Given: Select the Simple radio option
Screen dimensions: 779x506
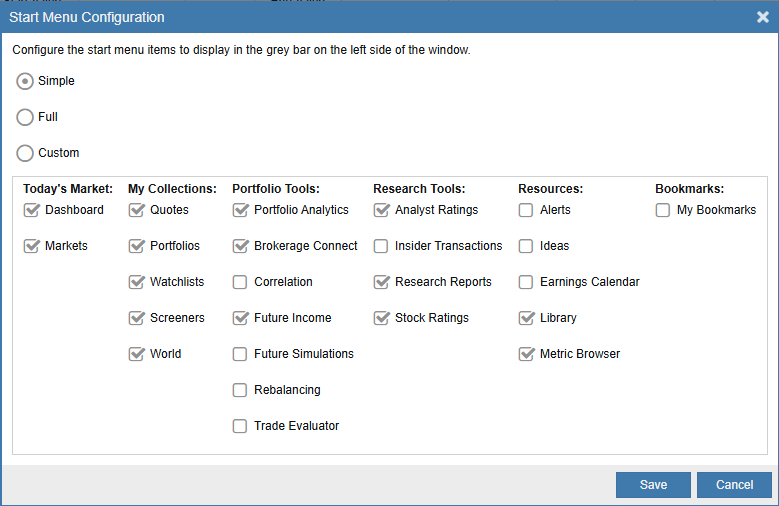Looking at the screenshot, I should 25,81.
